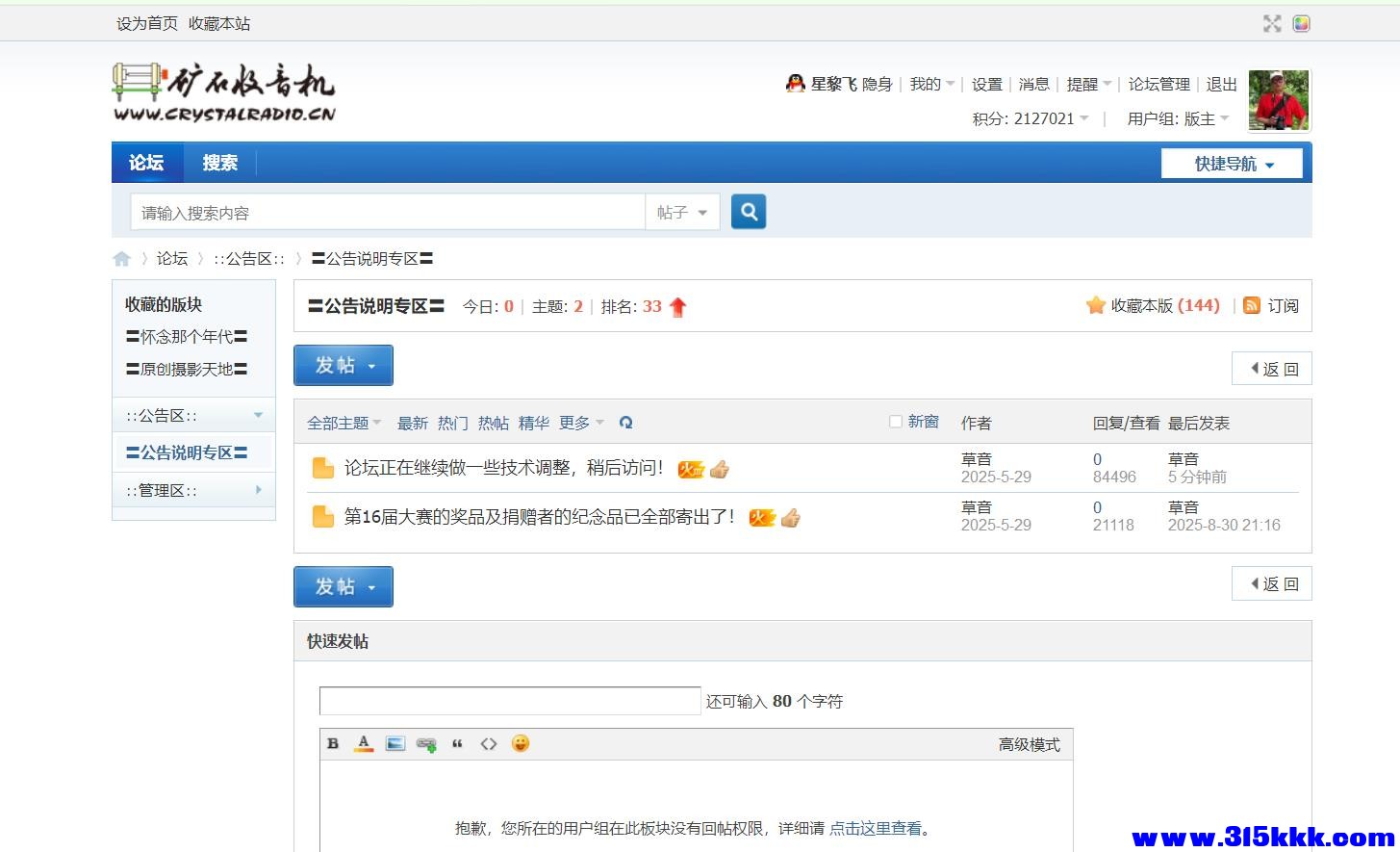Insert a hyperlink in the quick reply editor
The height and width of the screenshot is (852, 1400).
(425, 743)
